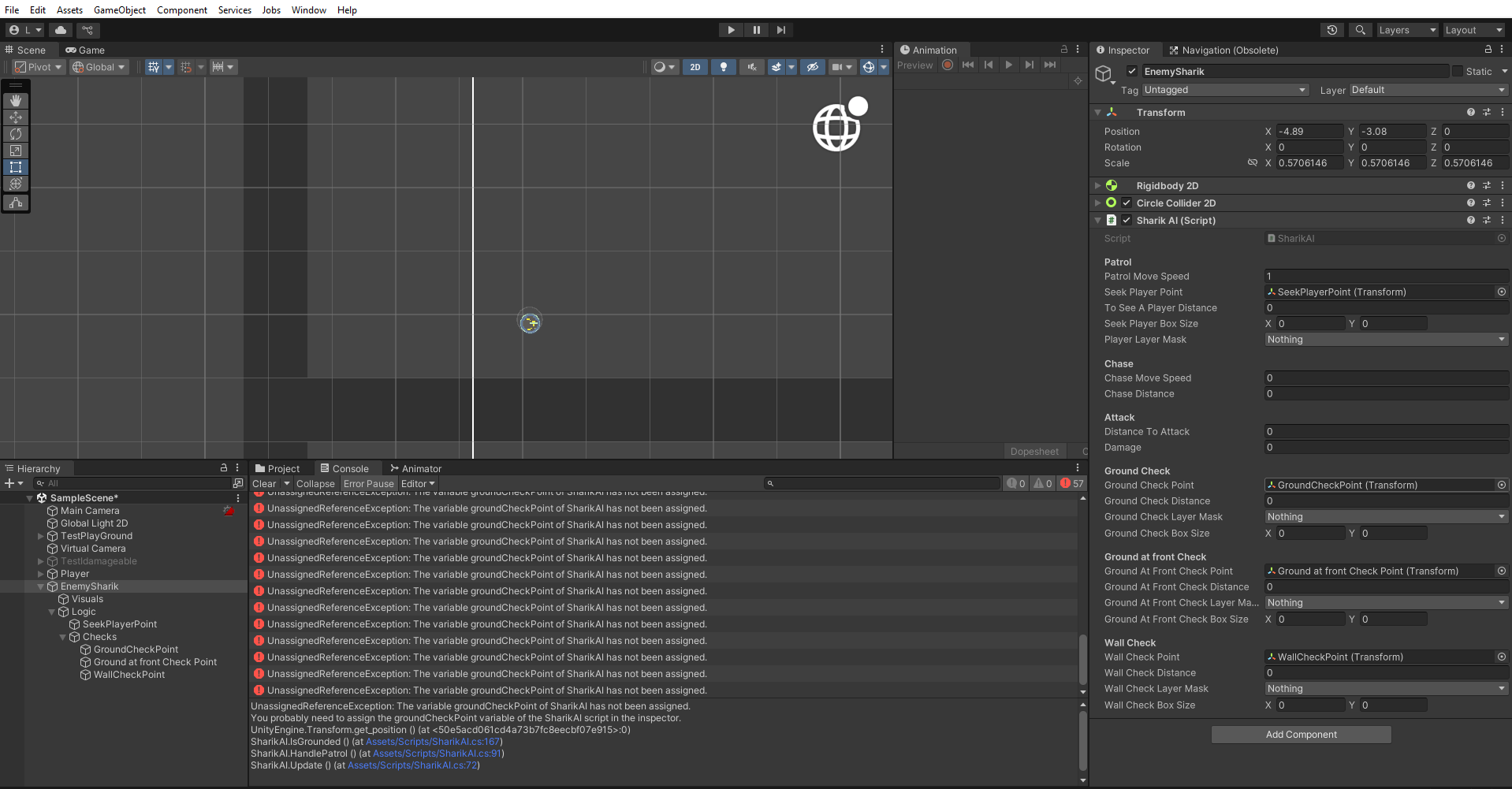Click inside the Position X input field

pos(1310,131)
